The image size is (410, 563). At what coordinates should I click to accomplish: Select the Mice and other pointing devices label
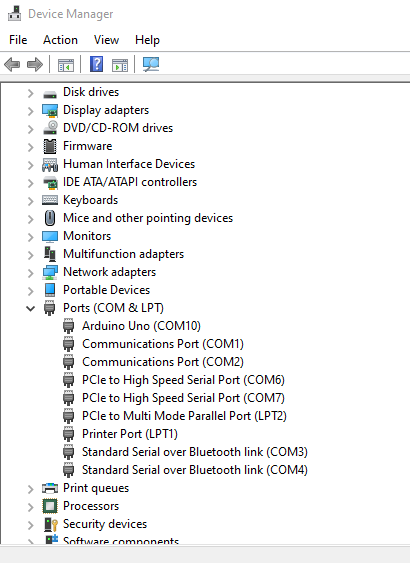click(x=148, y=218)
